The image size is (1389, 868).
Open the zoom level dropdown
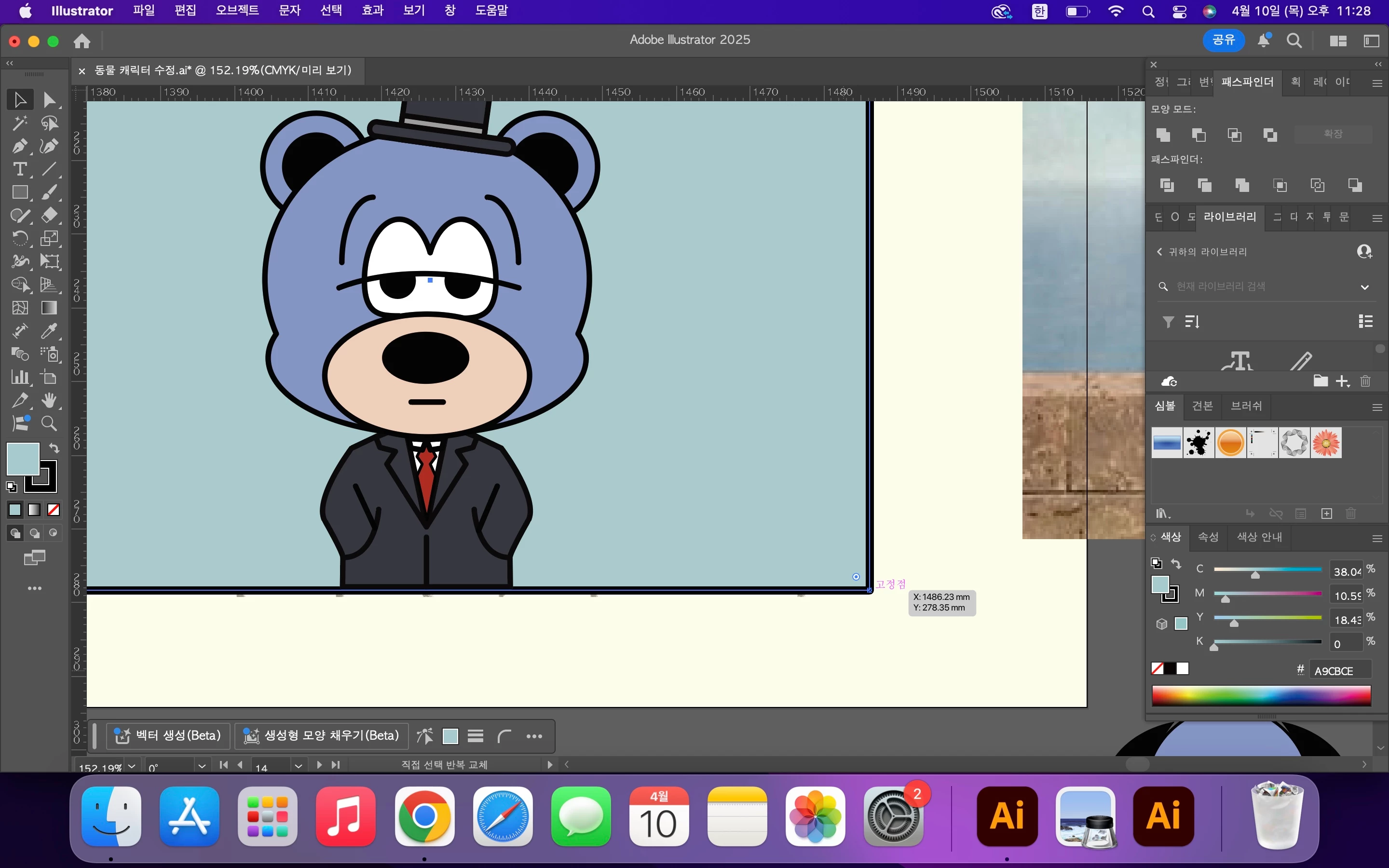132,766
